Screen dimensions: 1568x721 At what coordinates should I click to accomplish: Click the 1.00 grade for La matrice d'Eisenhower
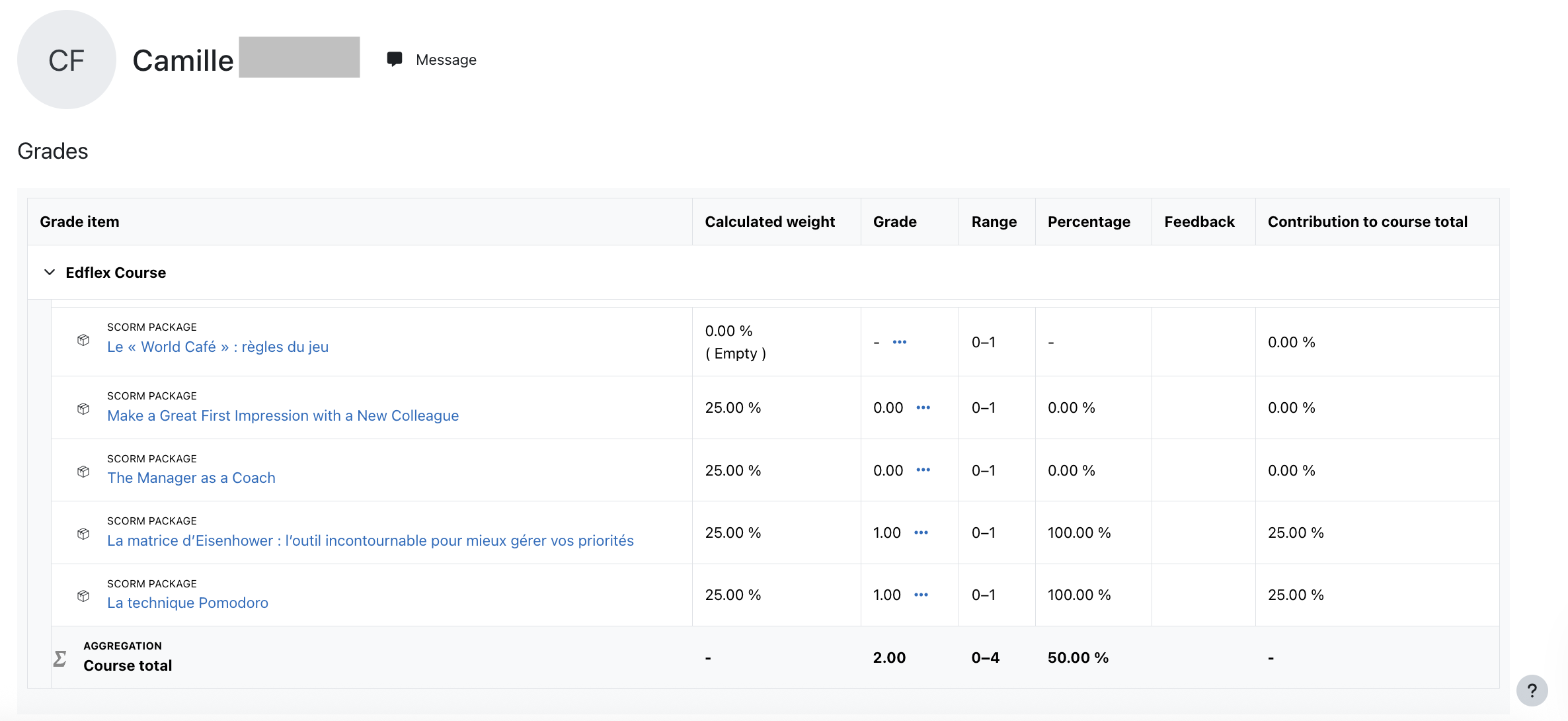pyautogui.click(x=886, y=532)
